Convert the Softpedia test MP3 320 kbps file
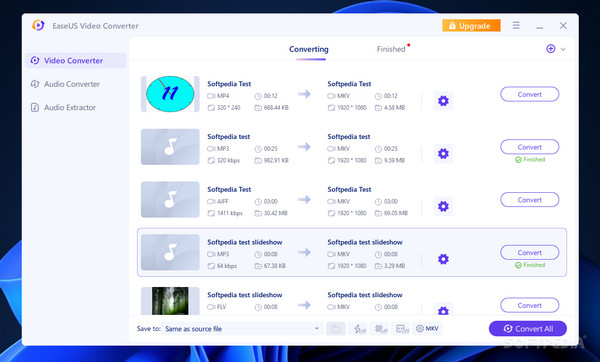Viewport: 600px width, 362px height. (530, 147)
